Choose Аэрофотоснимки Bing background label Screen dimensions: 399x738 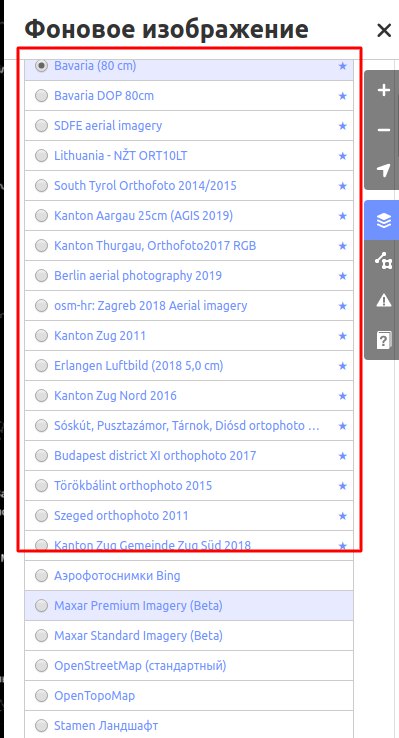tap(117, 576)
